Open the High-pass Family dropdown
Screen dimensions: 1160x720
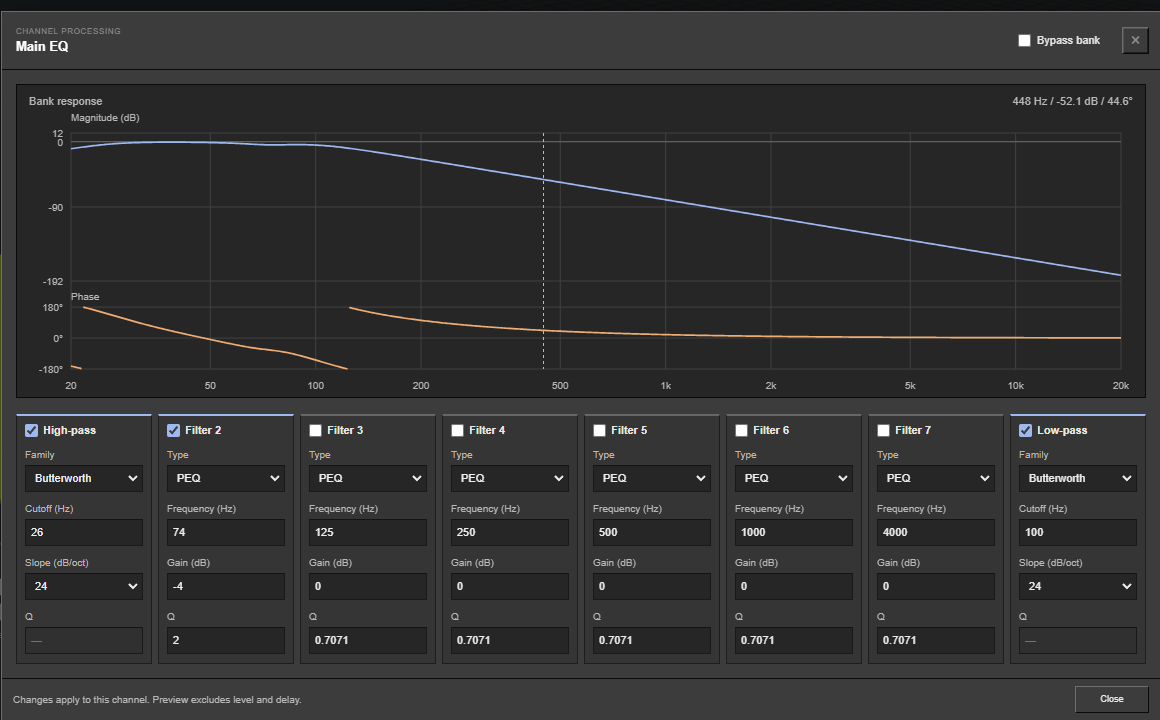tap(84, 478)
